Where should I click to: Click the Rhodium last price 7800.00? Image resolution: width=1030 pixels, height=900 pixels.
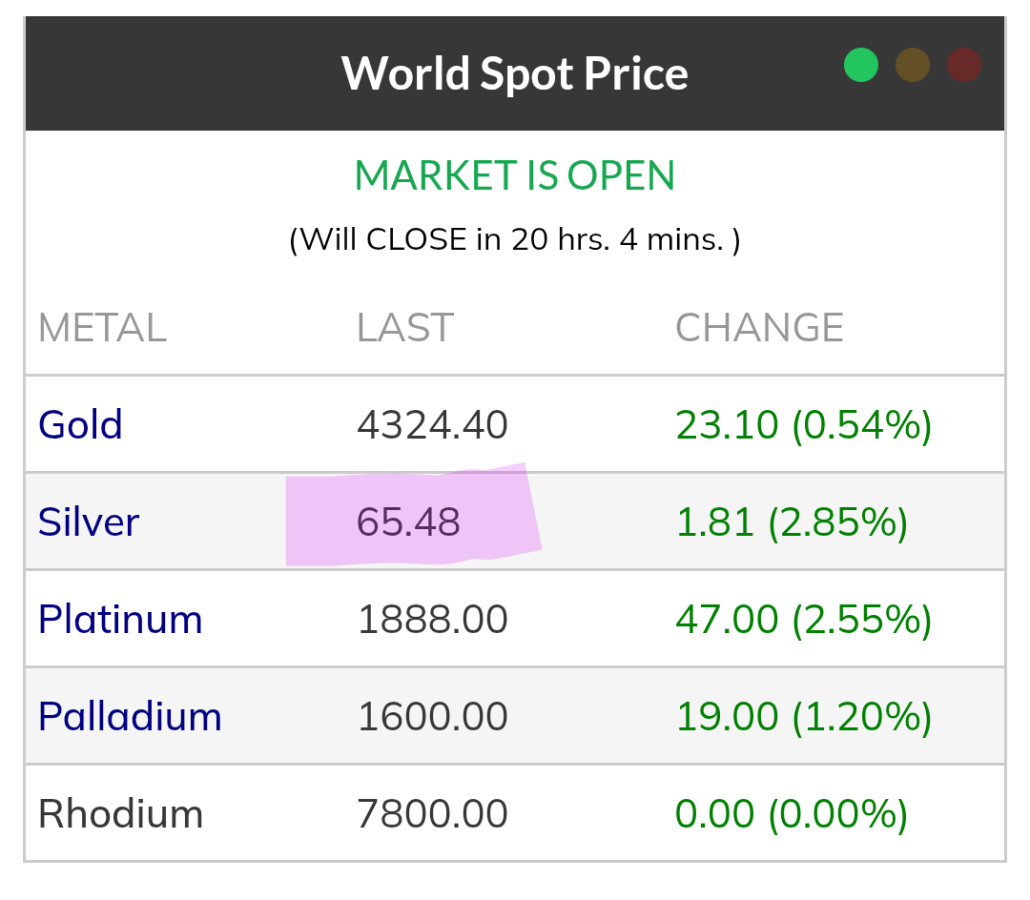click(x=432, y=814)
